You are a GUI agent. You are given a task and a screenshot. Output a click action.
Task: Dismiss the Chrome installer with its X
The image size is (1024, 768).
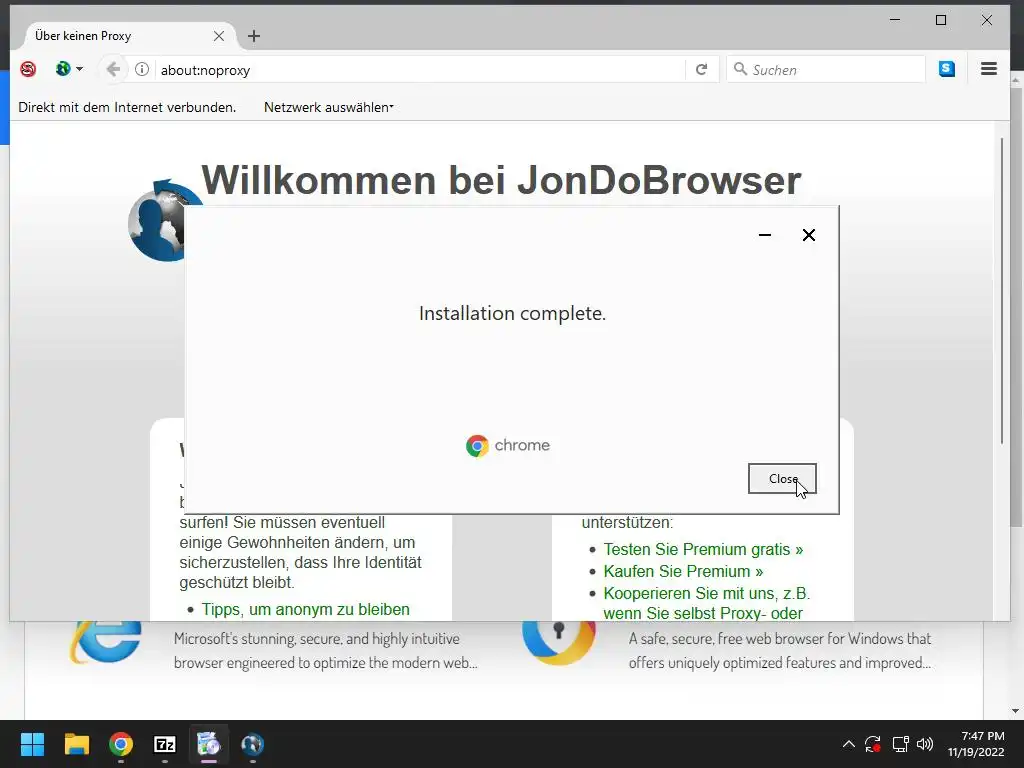[808, 235]
